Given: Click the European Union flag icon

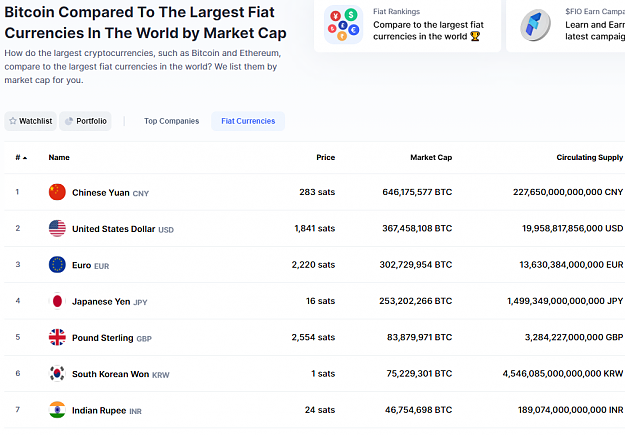Looking at the screenshot, I should [x=57, y=265].
